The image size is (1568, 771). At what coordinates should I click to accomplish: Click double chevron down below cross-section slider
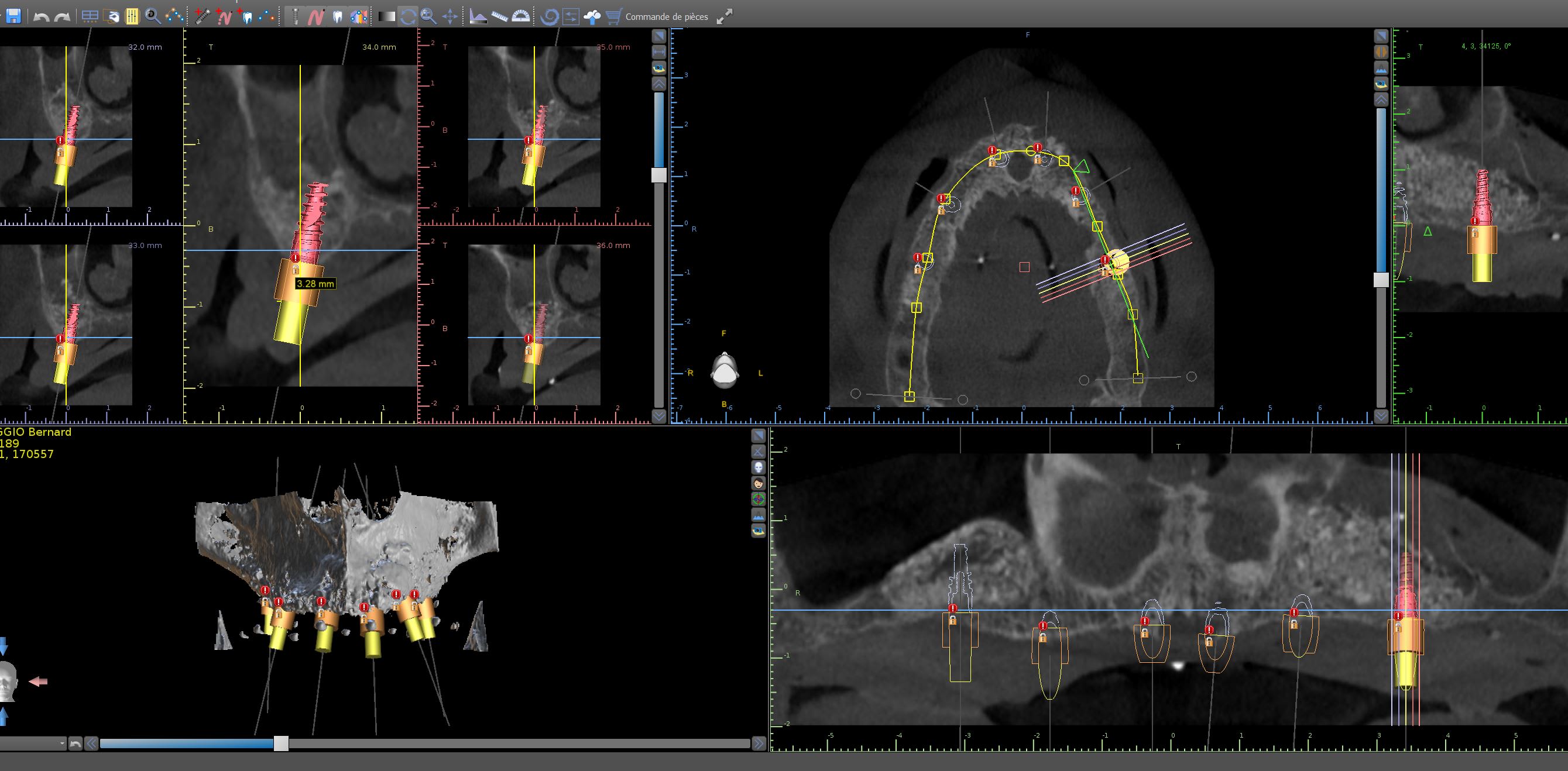658,417
